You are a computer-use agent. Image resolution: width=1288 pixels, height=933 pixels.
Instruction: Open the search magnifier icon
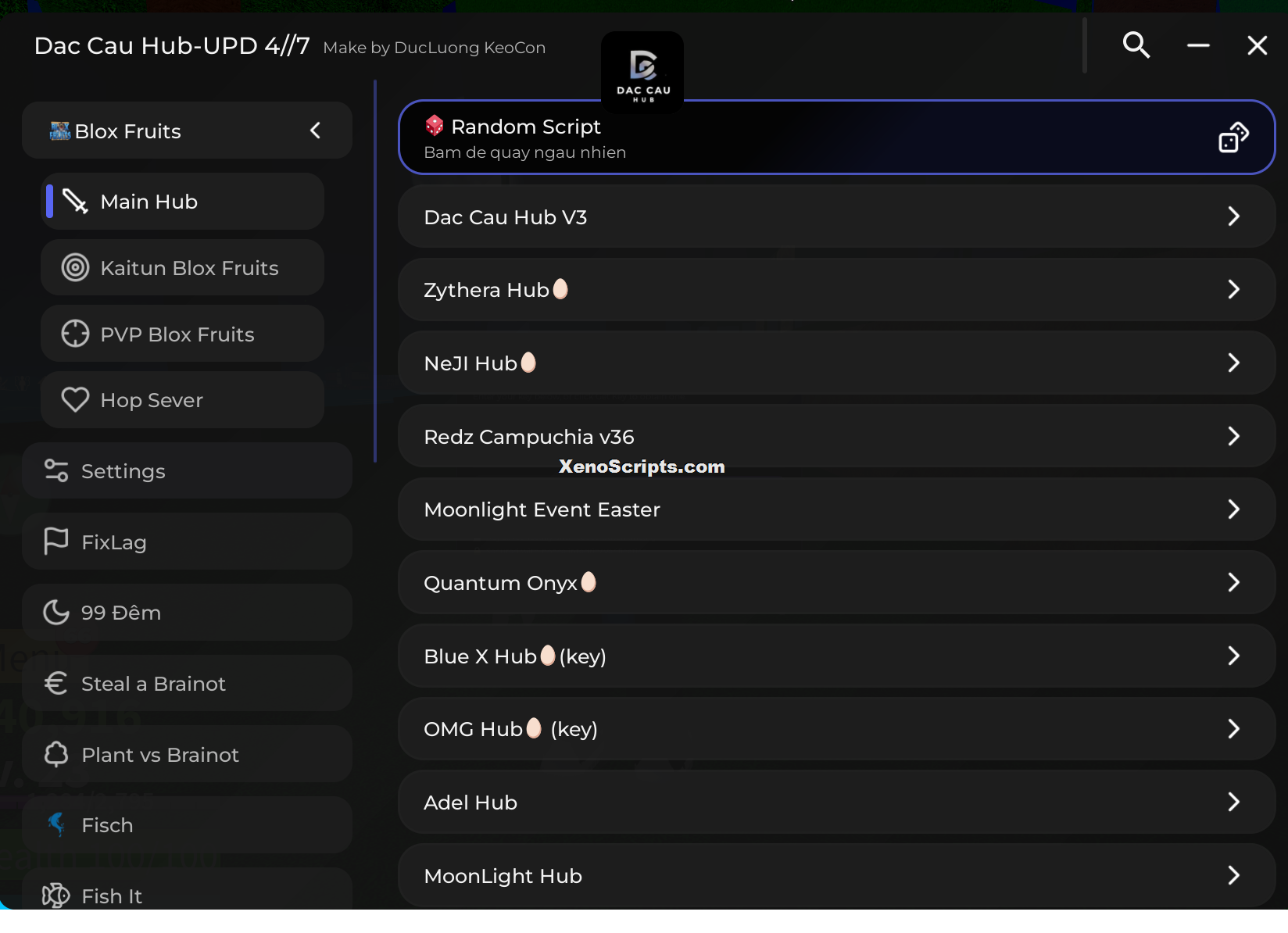point(1136,45)
